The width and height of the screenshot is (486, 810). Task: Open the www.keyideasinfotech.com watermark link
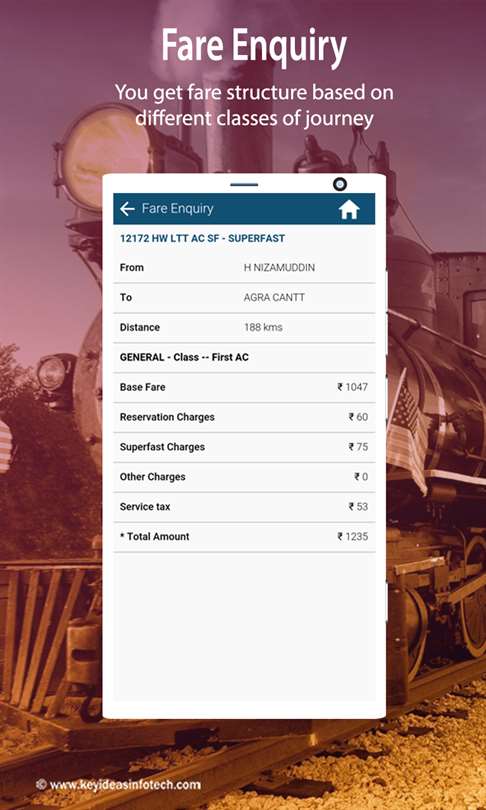coord(118,785)
